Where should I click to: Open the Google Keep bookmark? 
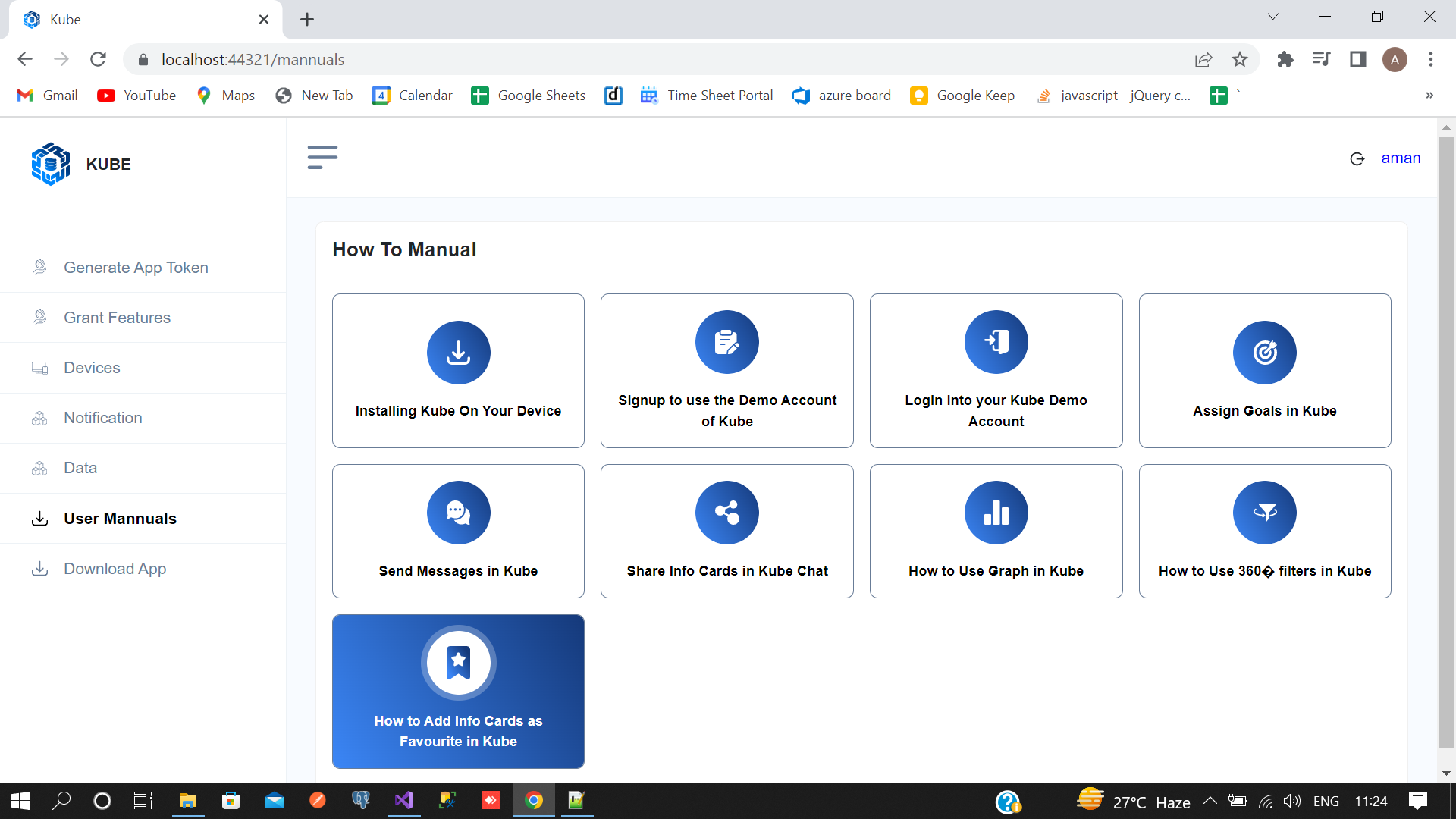[x=963, y=96]
